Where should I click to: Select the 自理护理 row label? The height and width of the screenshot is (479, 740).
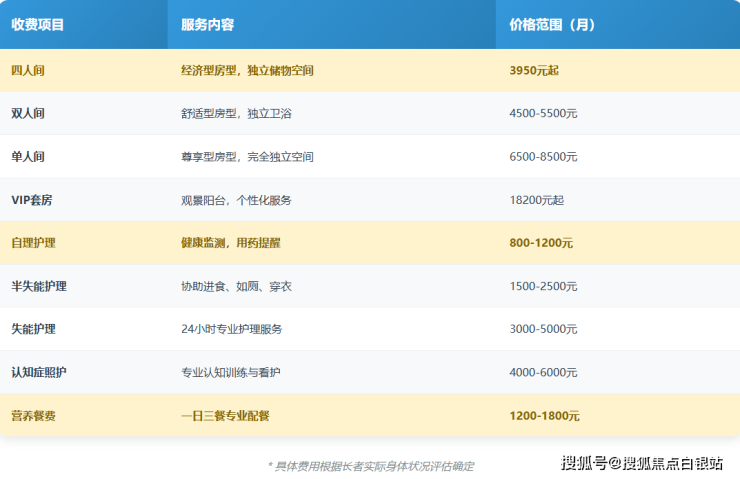(x=33, y=243)
